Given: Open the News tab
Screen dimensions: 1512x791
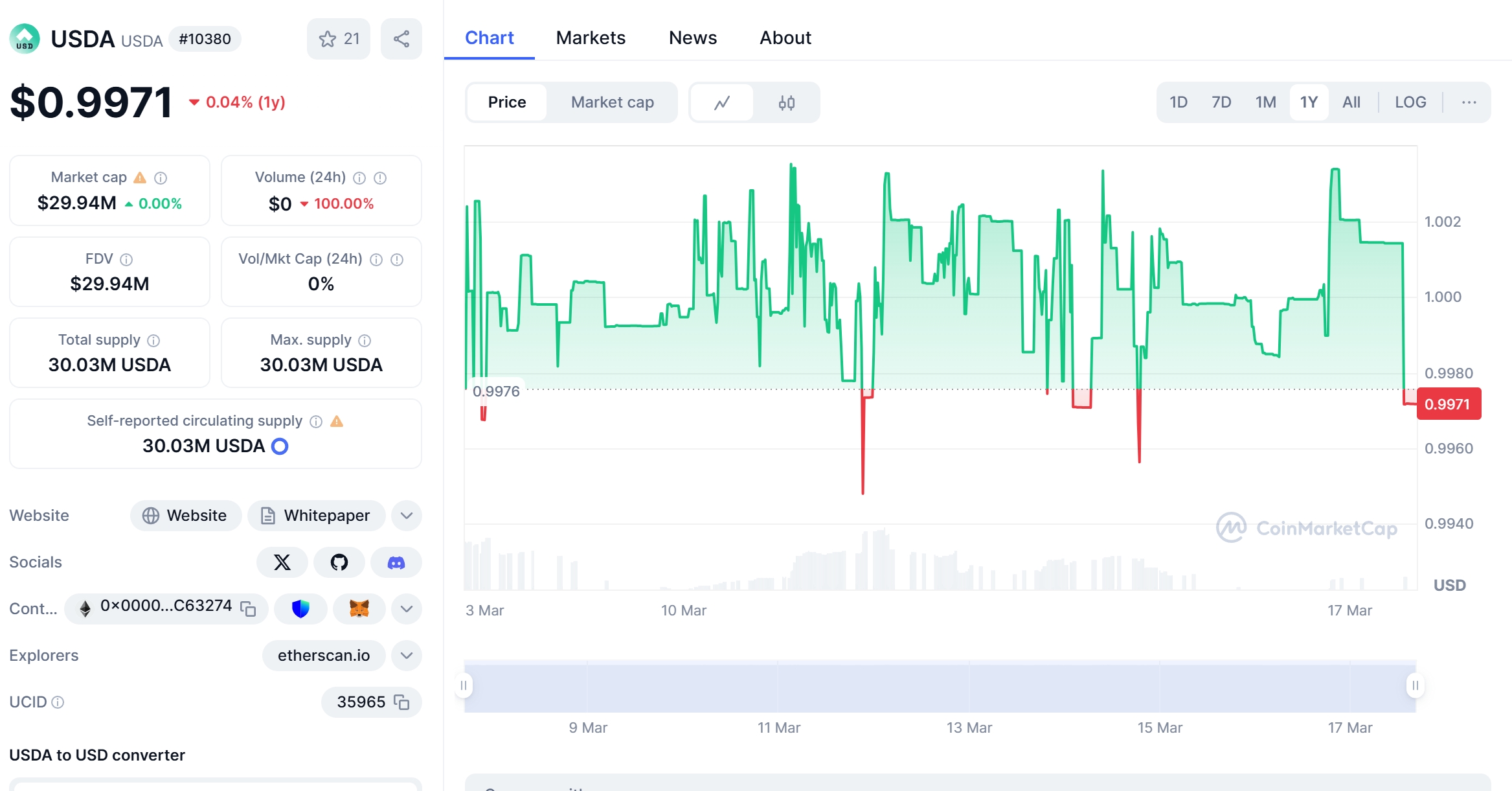Looking at the screenshot, I should tap(693, 38).
